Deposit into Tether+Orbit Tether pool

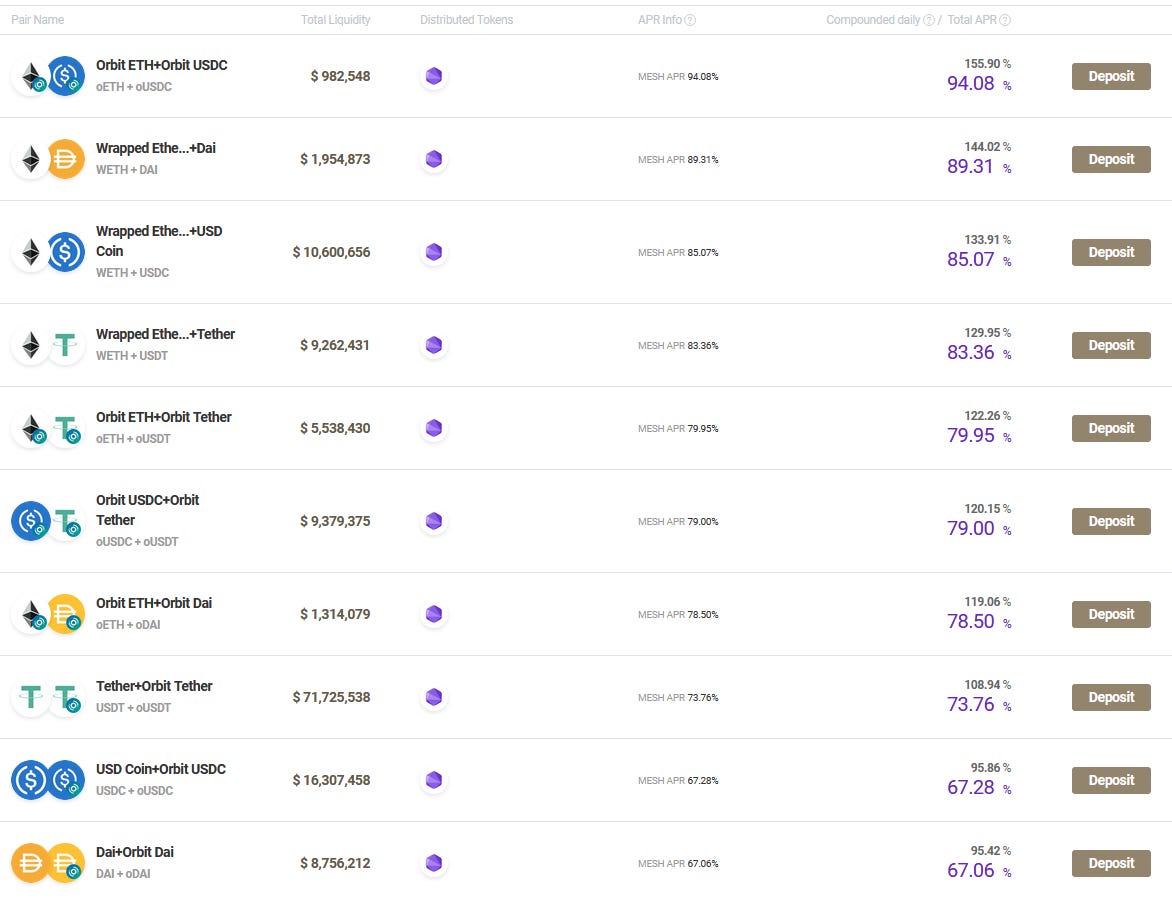pyautogui.click(x=1111, y=697)
